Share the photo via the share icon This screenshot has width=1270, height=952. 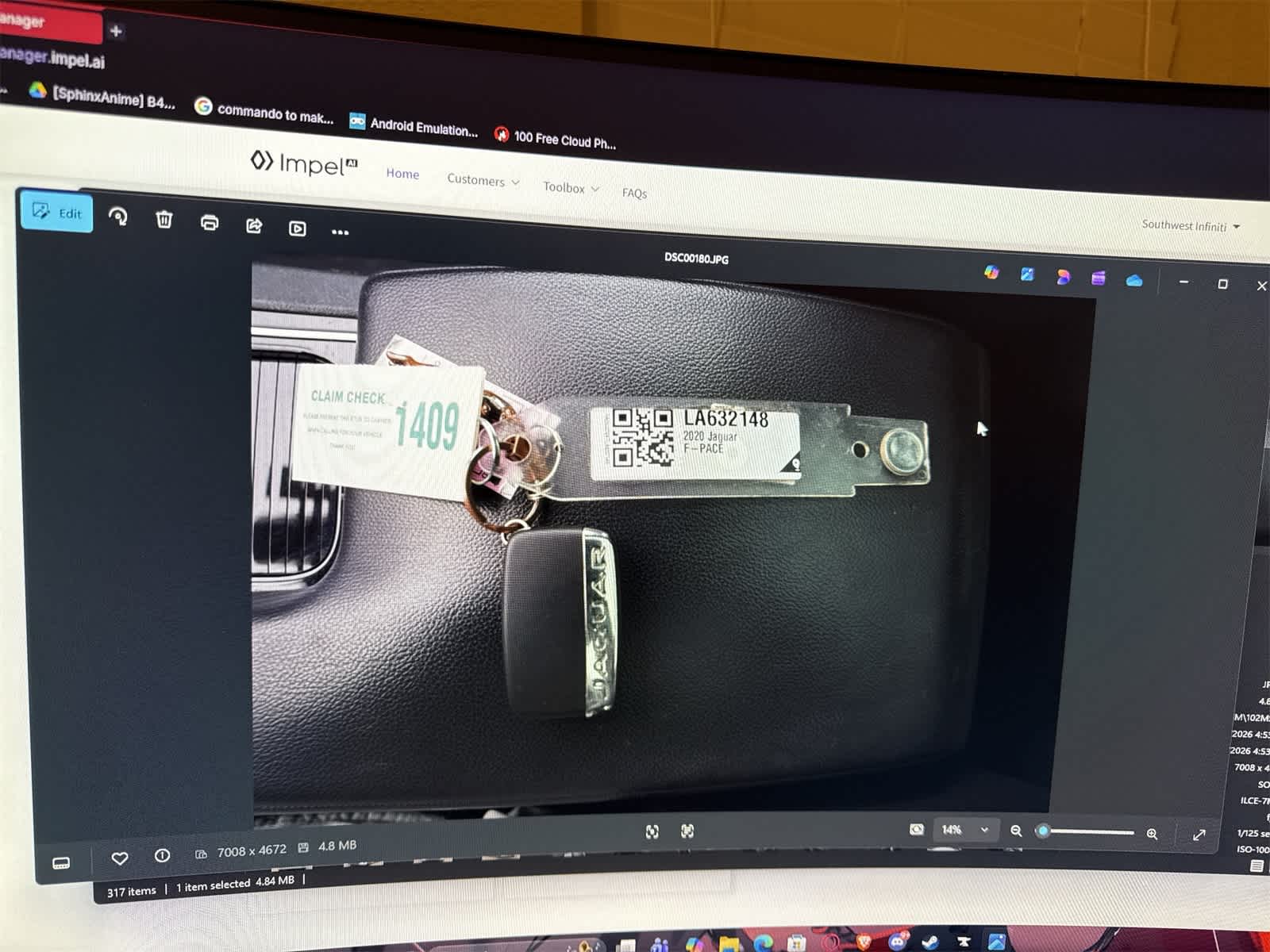tap(254, 226)
